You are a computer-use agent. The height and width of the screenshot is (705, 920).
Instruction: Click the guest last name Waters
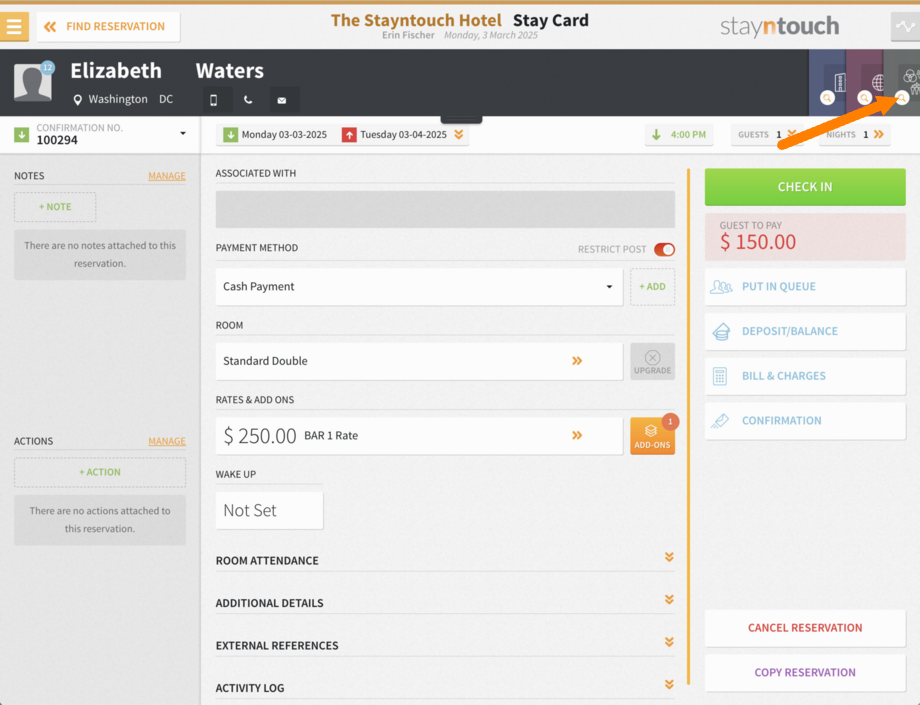point(229,71)
